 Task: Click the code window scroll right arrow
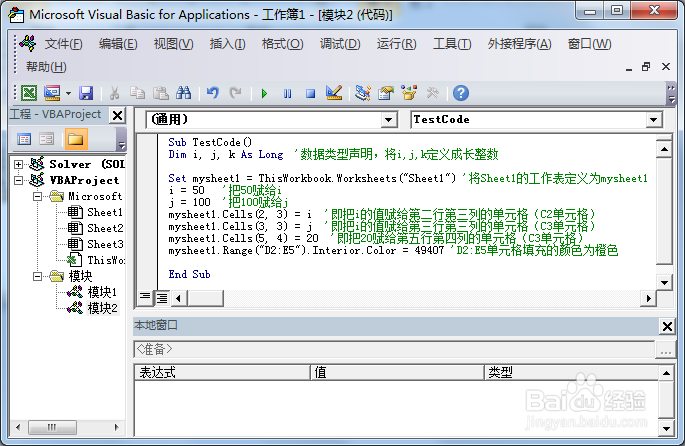648,298
